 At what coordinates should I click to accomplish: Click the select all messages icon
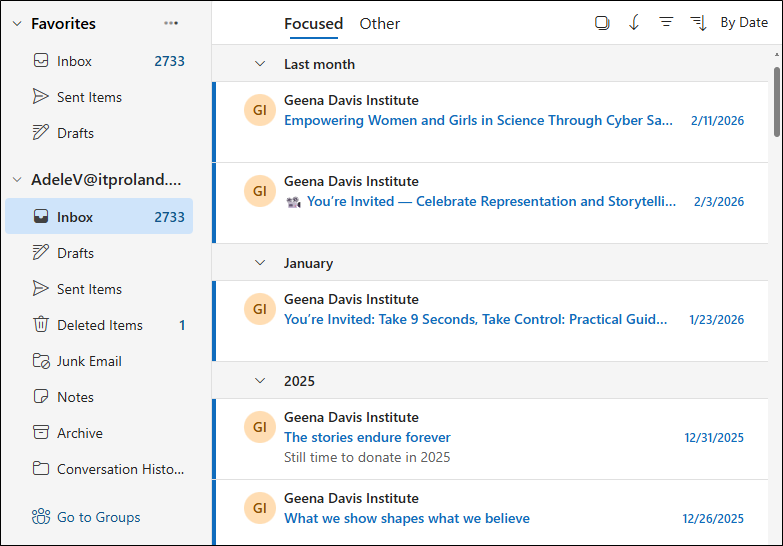click(x=602, y=23)
